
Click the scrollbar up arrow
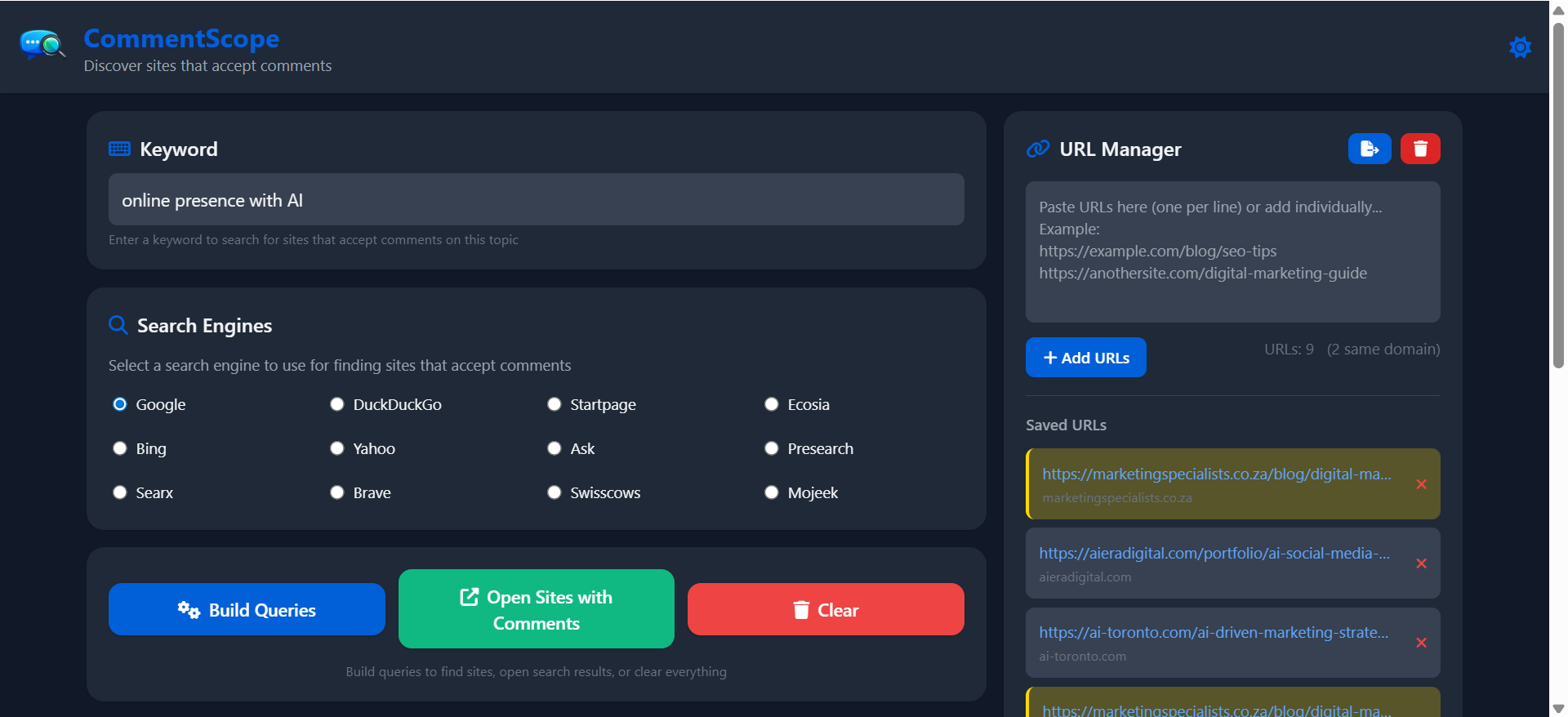(x=1558, y=10)
